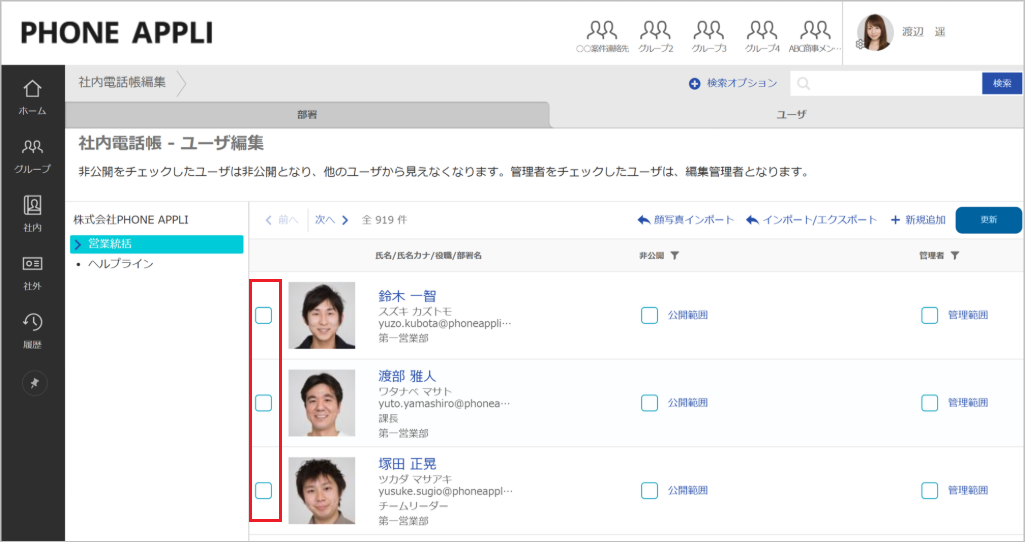Screen dimensions: 1025x542
Task: Click the magnifier icon in search box
Action: point(804,84)
